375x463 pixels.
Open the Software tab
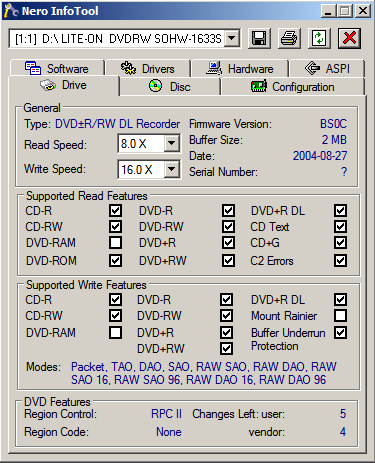(x=57, y=69)
